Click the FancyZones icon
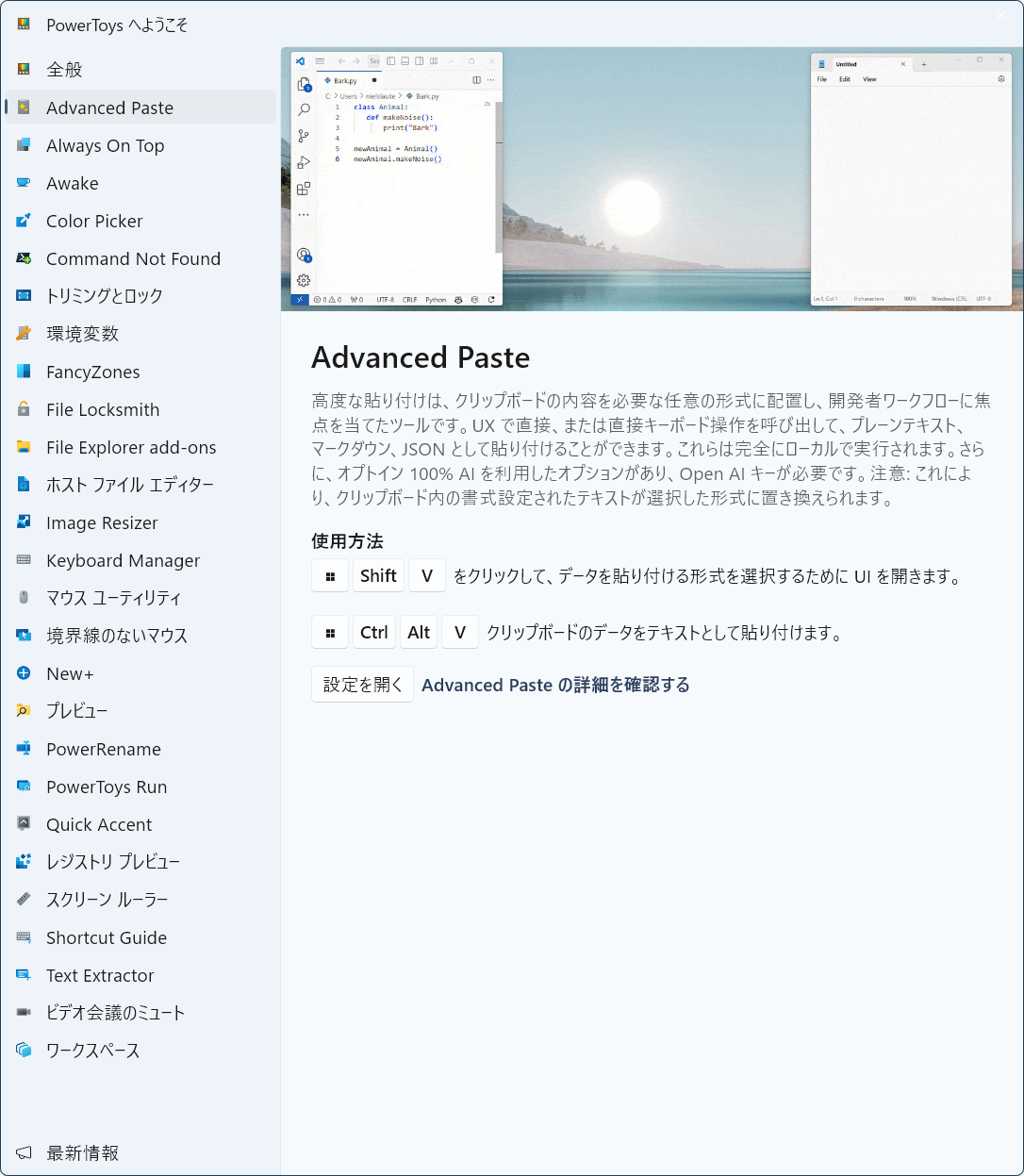The width and height of the screenshot is (1024, 1176). coord(24,372)
